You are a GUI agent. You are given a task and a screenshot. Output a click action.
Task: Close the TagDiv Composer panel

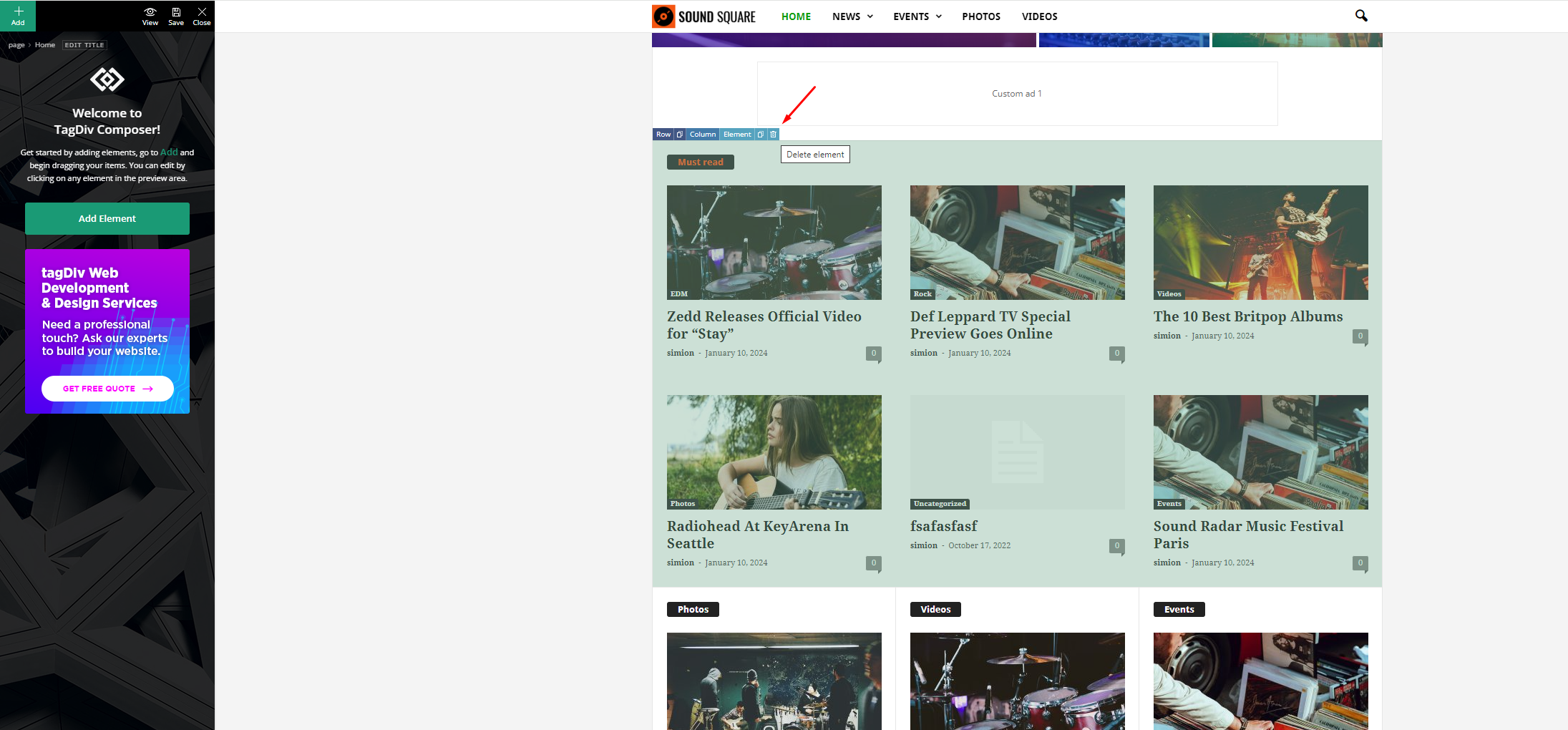tap(202, 16)
